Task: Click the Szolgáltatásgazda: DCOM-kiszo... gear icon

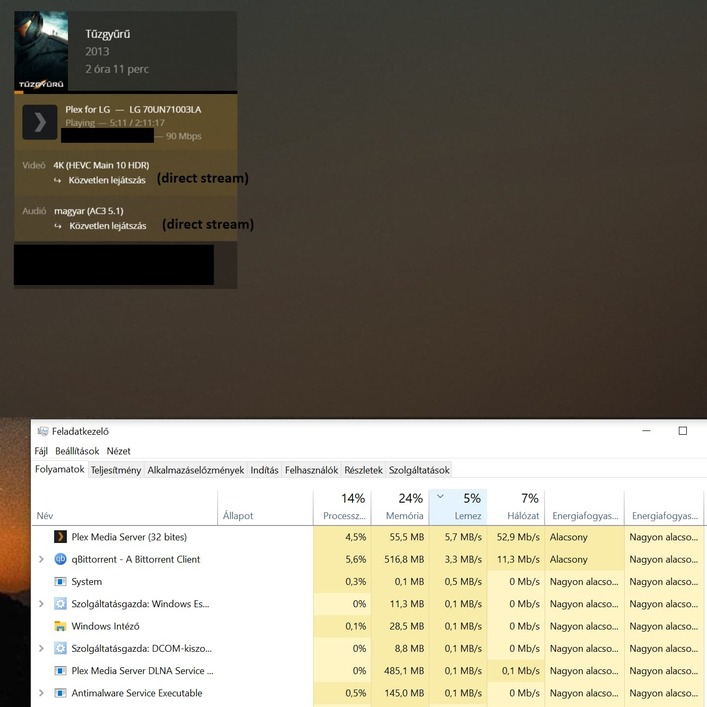Action: coord(60,648)
